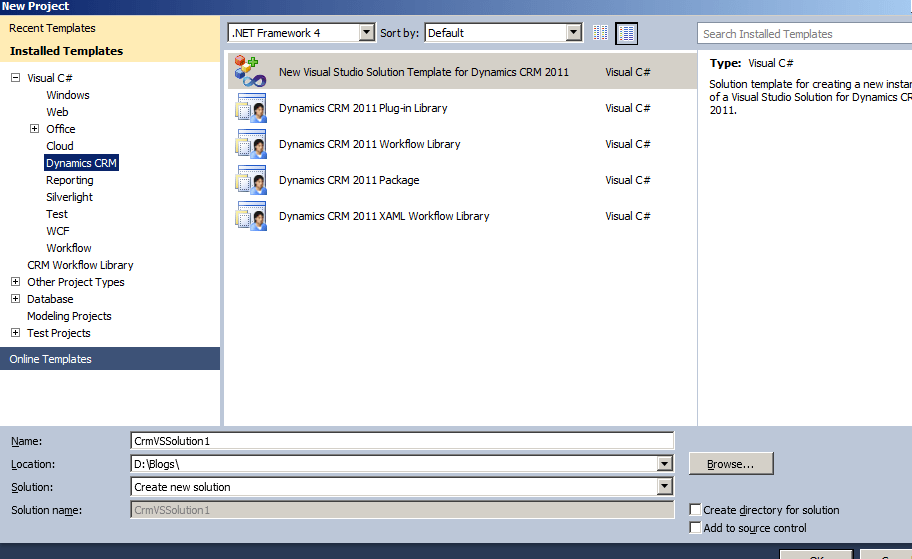912x559 pixels.
Task: Open Online Templates section
Action: click(110, 359)
